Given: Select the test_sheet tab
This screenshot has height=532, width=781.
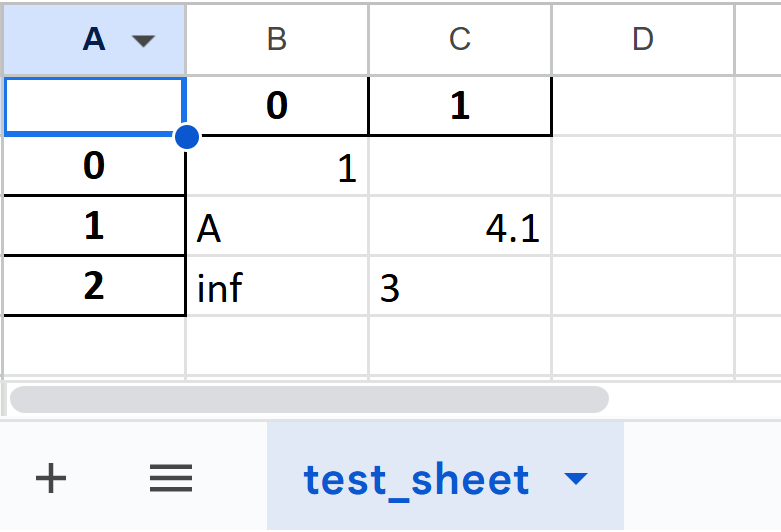Looking at the screenshot, I should 416,479.
